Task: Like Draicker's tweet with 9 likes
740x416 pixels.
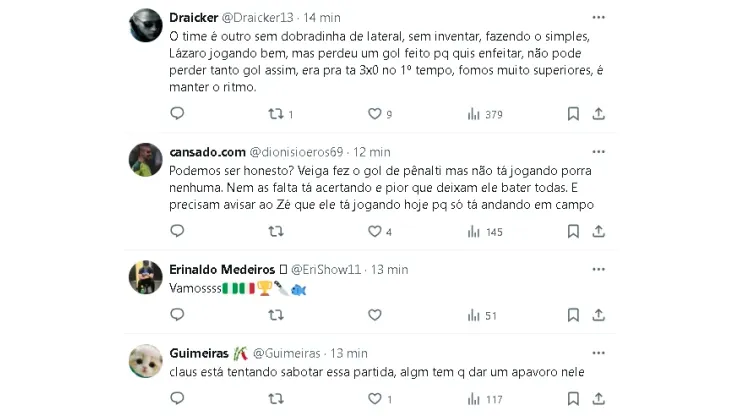Action: pyautogui.click(x=375, y=114)
